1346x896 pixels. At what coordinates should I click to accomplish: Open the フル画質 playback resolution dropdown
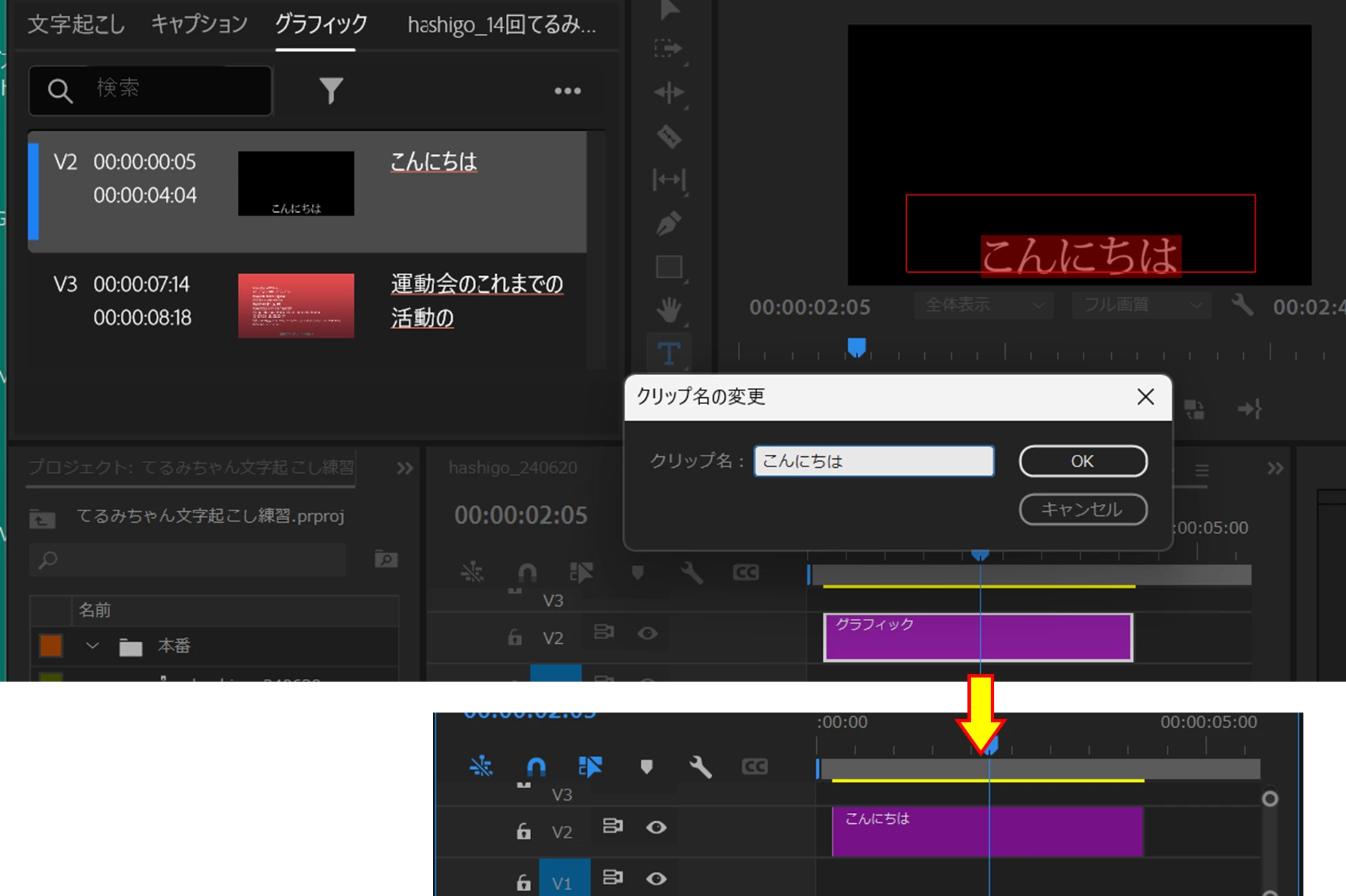pyautogui.click(x=1141, y=304)
